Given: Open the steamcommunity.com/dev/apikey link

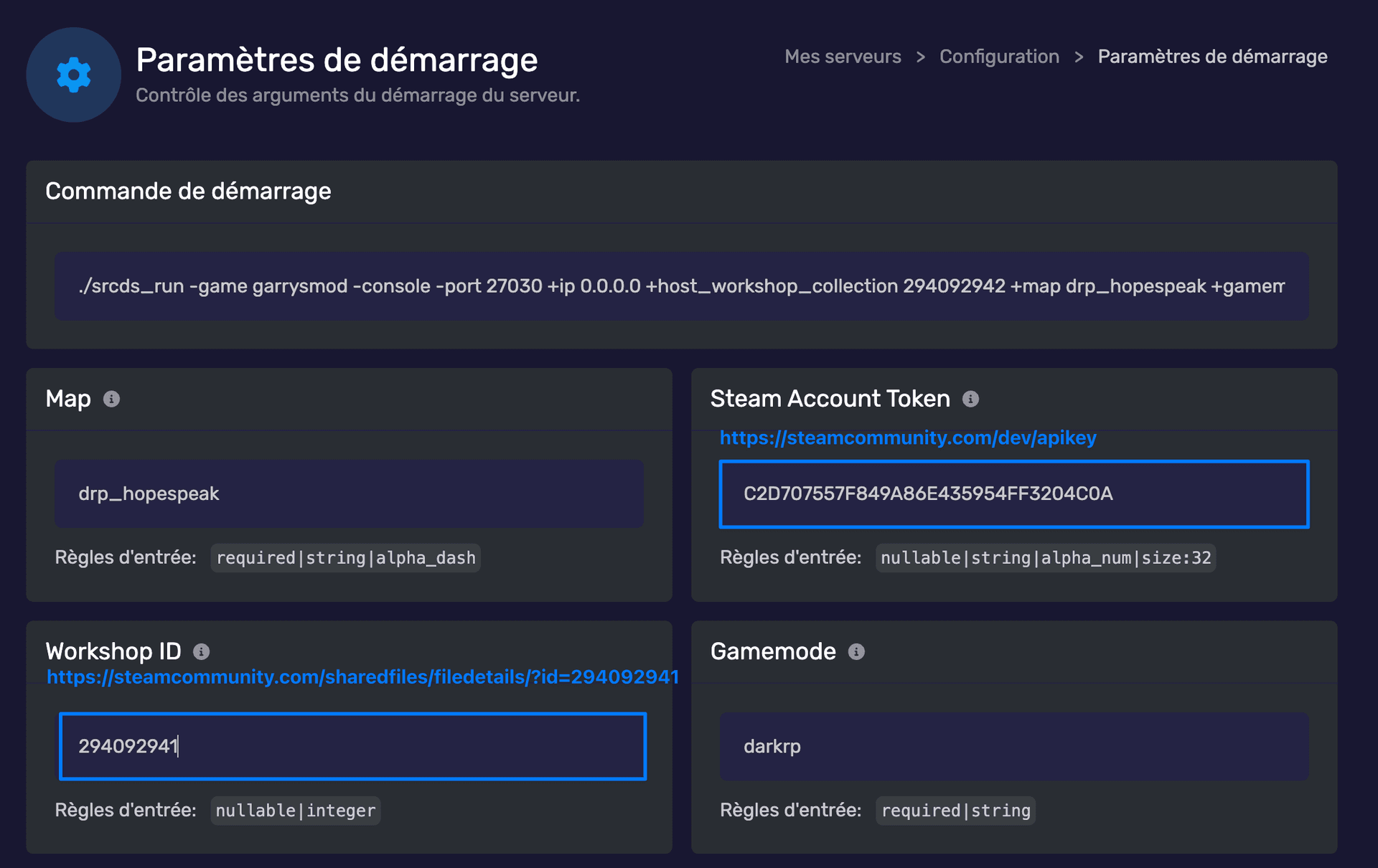Looking at the screenshot, I should click(908, 438).
